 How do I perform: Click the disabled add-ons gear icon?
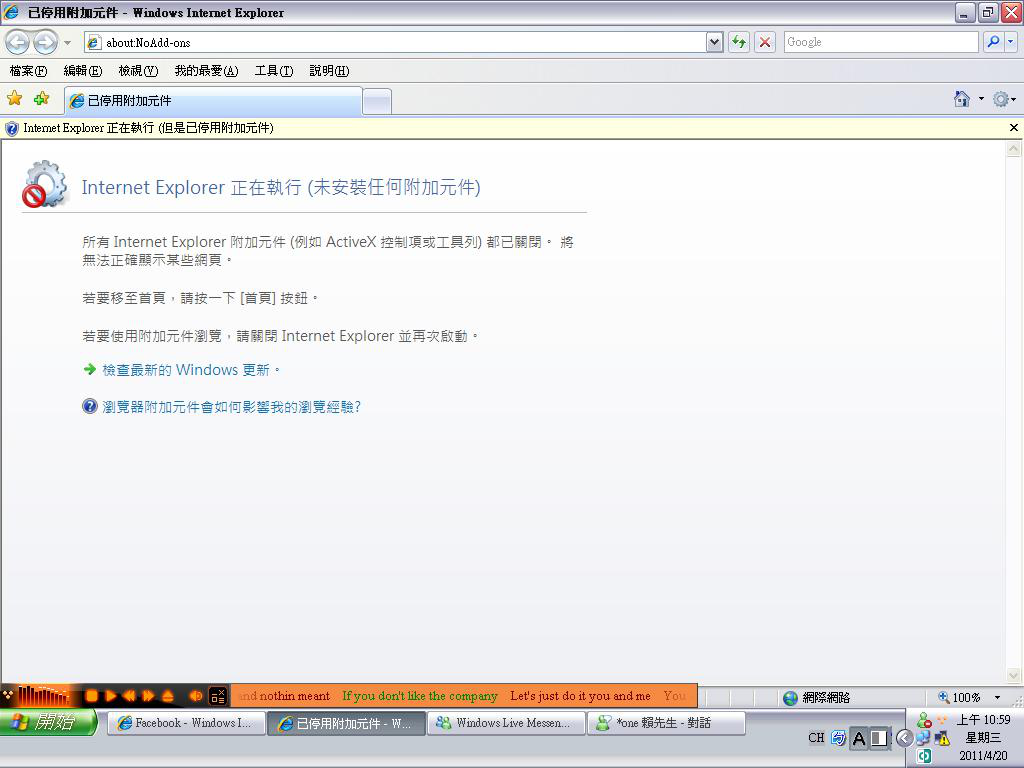(x=44, y=184)
